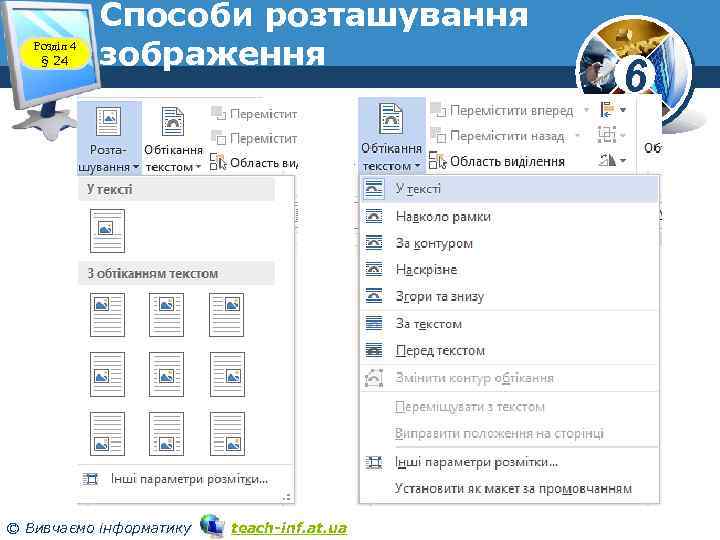Image resolution: width=720 pixels, height=540 pixels.
Task: Open 'Область ви' selection pane in left ribbon
Action: pos(254,163)
